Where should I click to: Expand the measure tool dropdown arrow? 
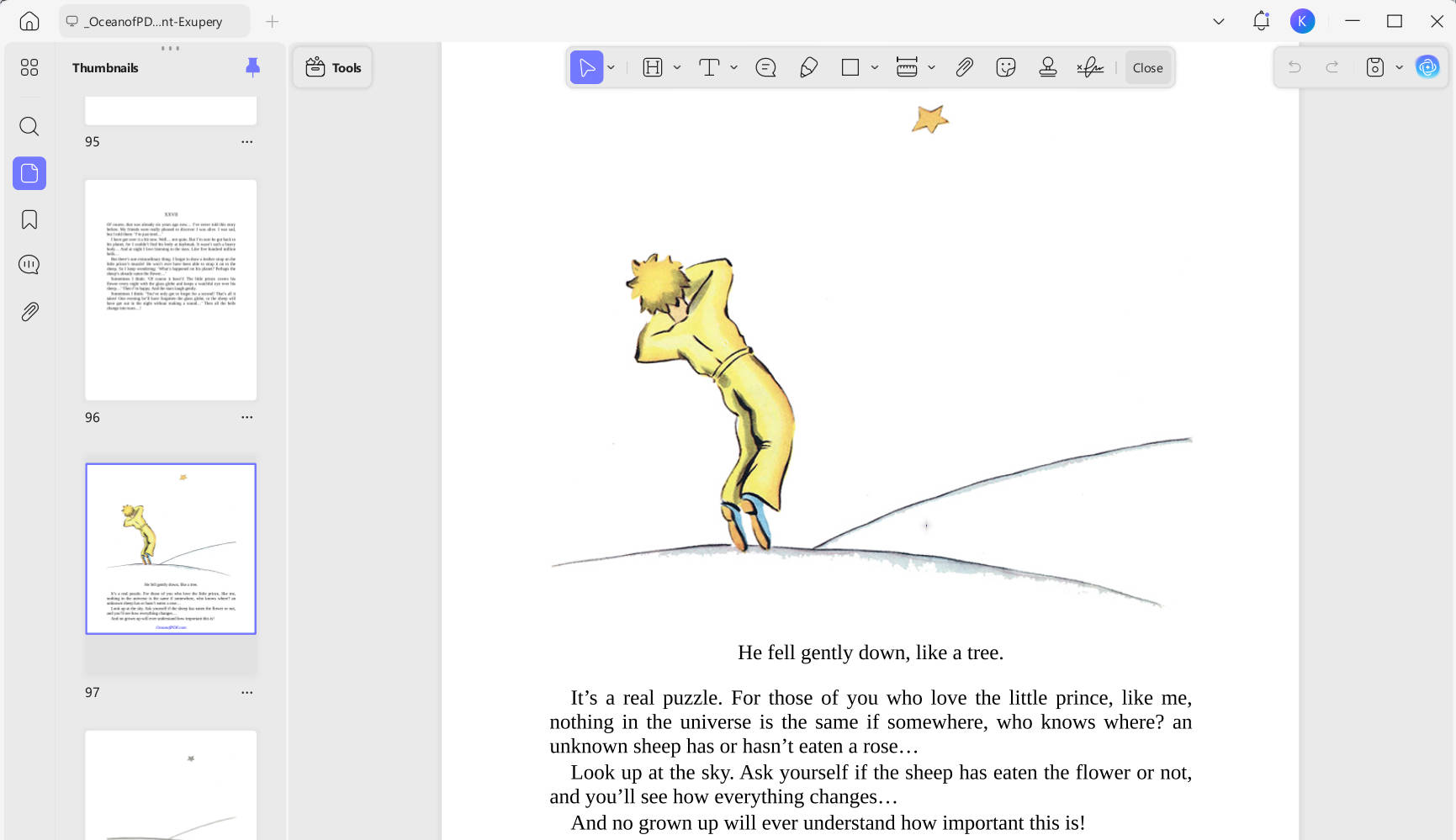(x=932, y=67)
